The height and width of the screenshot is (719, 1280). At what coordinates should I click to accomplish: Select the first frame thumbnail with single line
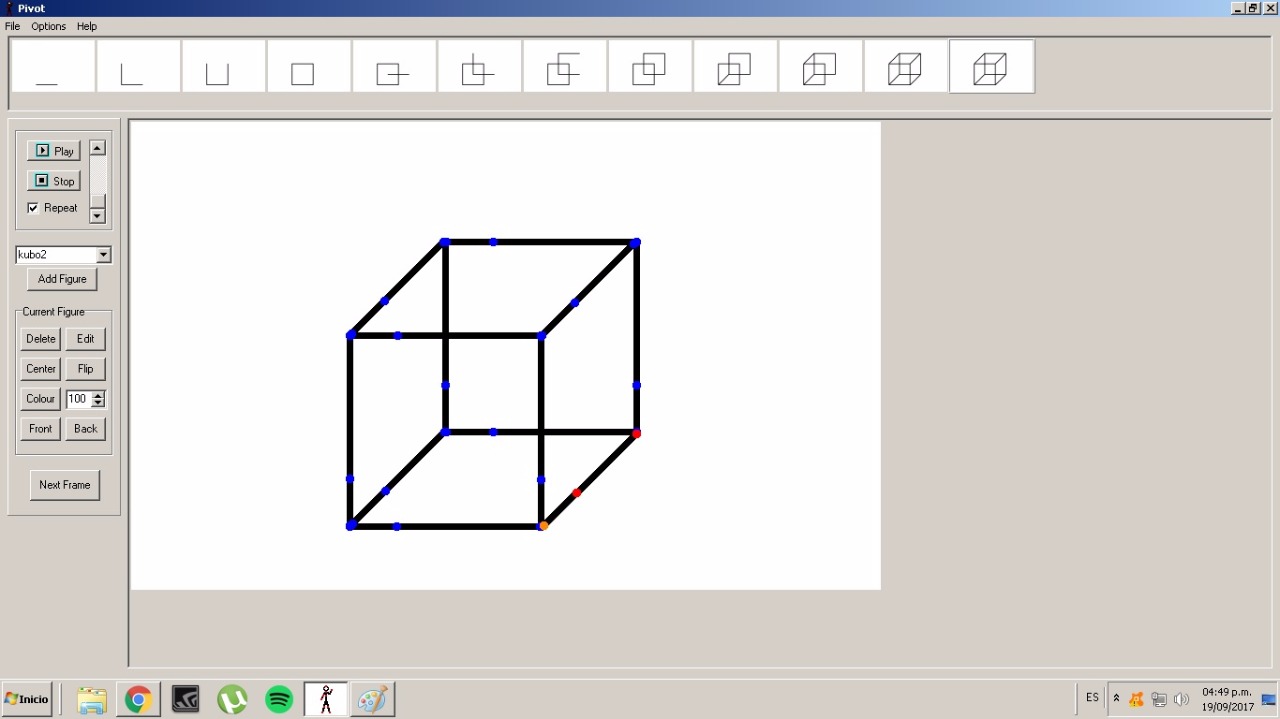[53, 66]
